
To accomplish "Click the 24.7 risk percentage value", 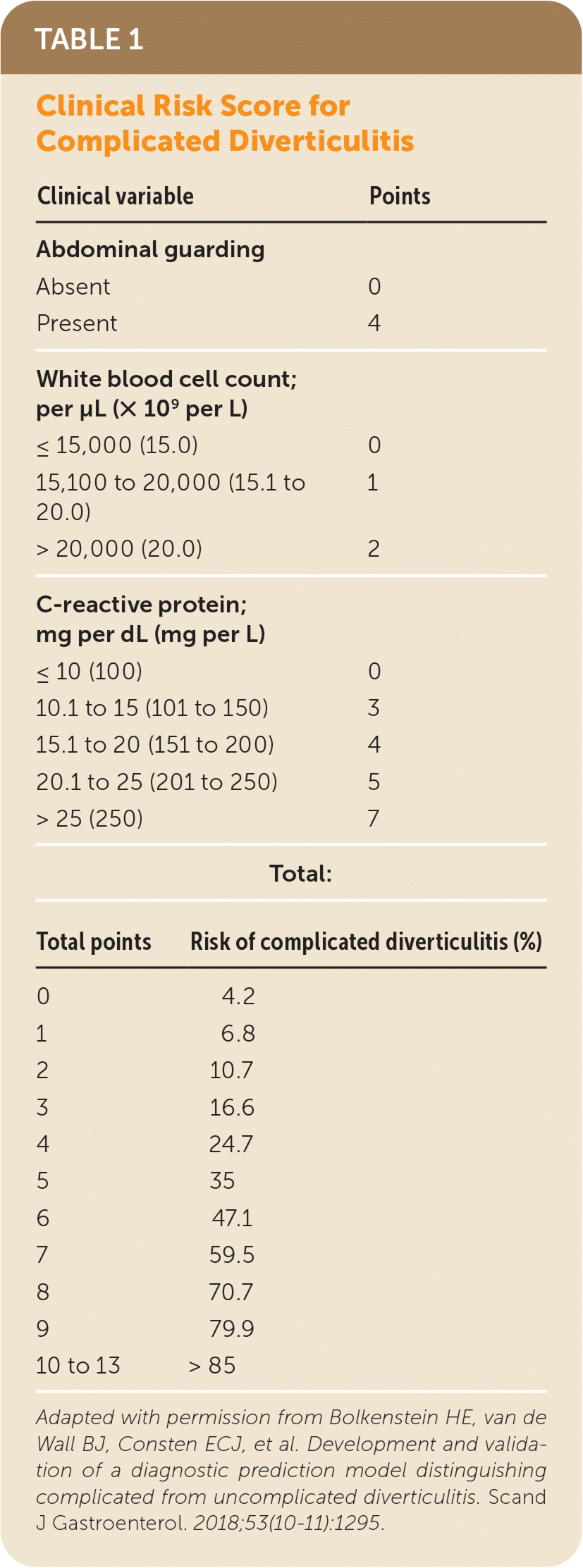I will [x=231, y=1144].
